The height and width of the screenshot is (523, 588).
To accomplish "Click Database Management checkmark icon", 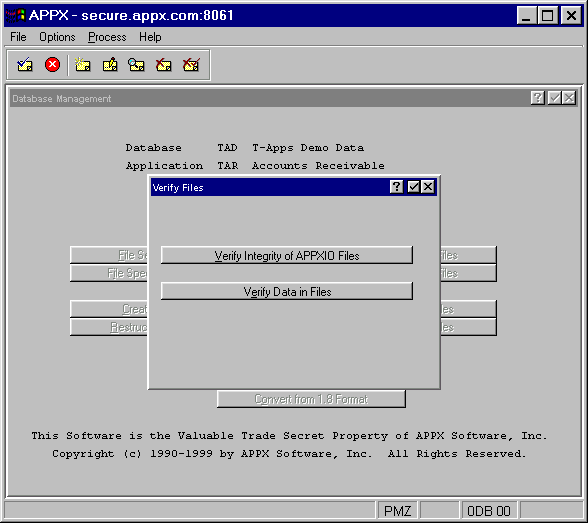I will [554, 98].
